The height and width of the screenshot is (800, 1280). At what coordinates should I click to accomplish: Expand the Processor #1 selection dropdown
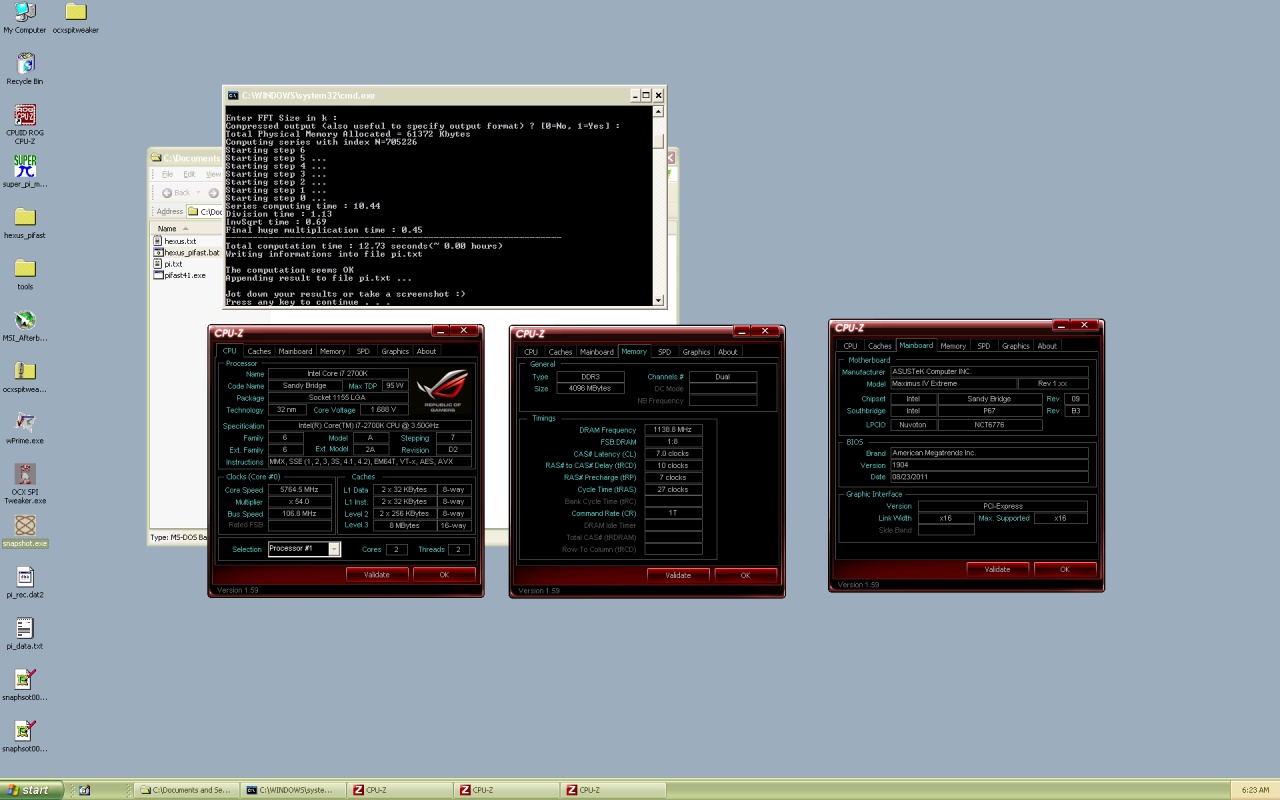pyautogui.click(x=334, y=549)
